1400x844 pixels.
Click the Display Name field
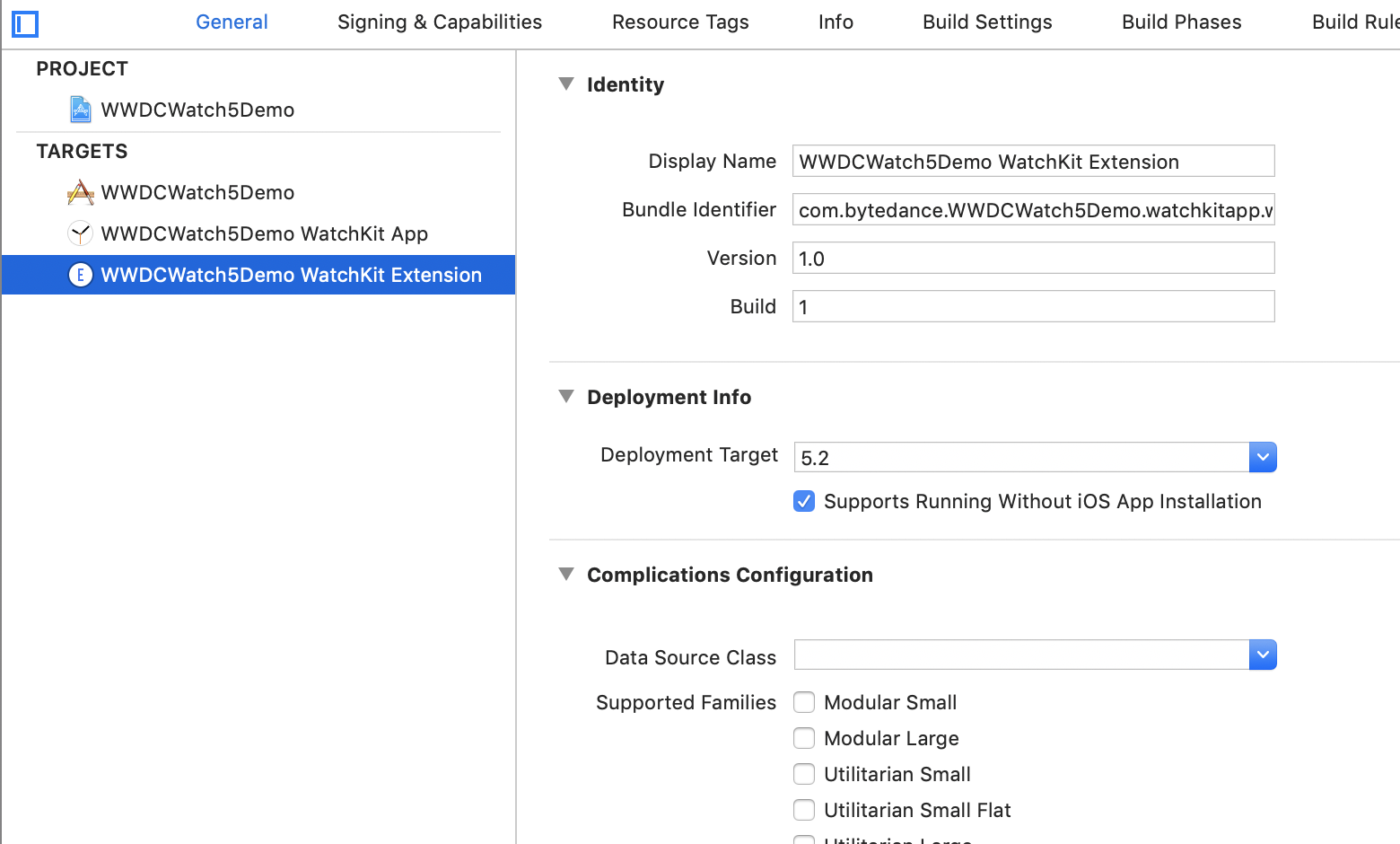click(1034, 161)
